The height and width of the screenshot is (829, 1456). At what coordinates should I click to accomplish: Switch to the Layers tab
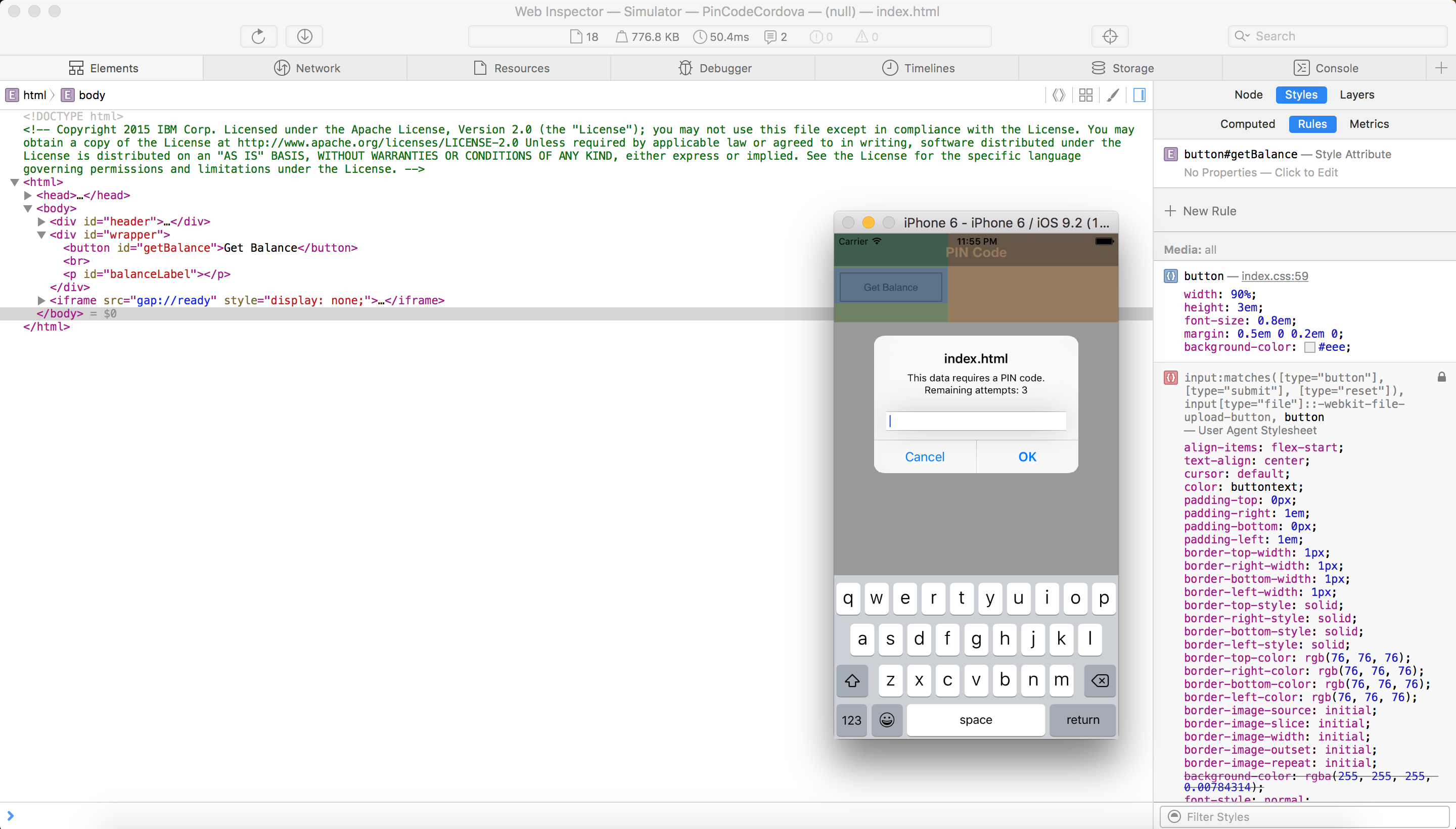coord(1357,94)
